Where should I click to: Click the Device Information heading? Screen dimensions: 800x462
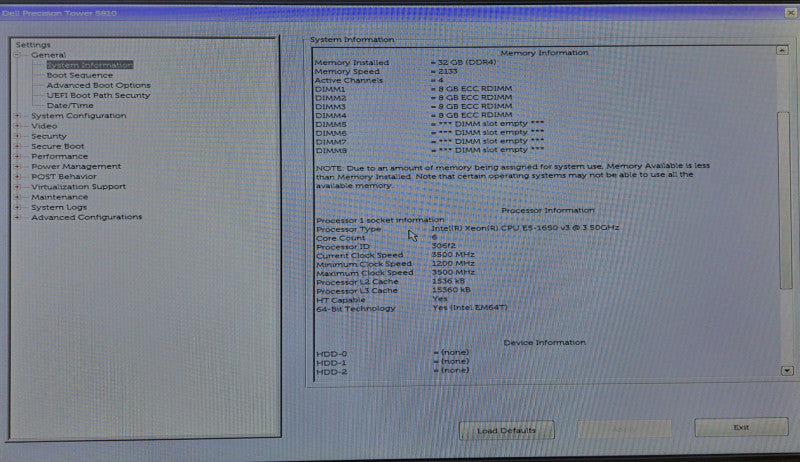point(544,342)
